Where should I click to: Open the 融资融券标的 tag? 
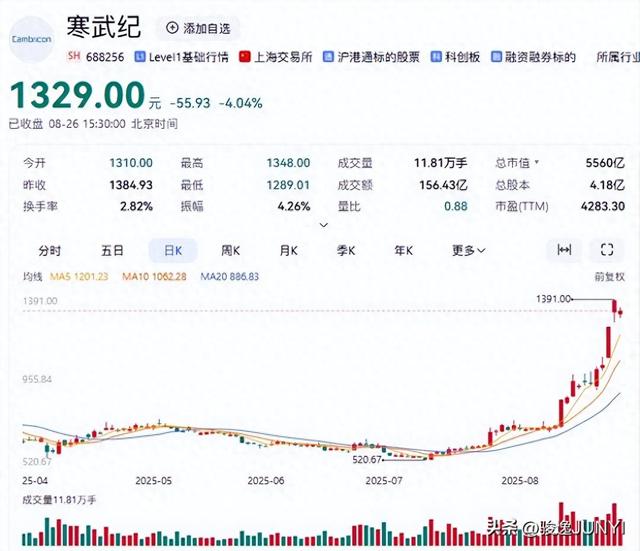pyautogui.click(x=533, y=57)
